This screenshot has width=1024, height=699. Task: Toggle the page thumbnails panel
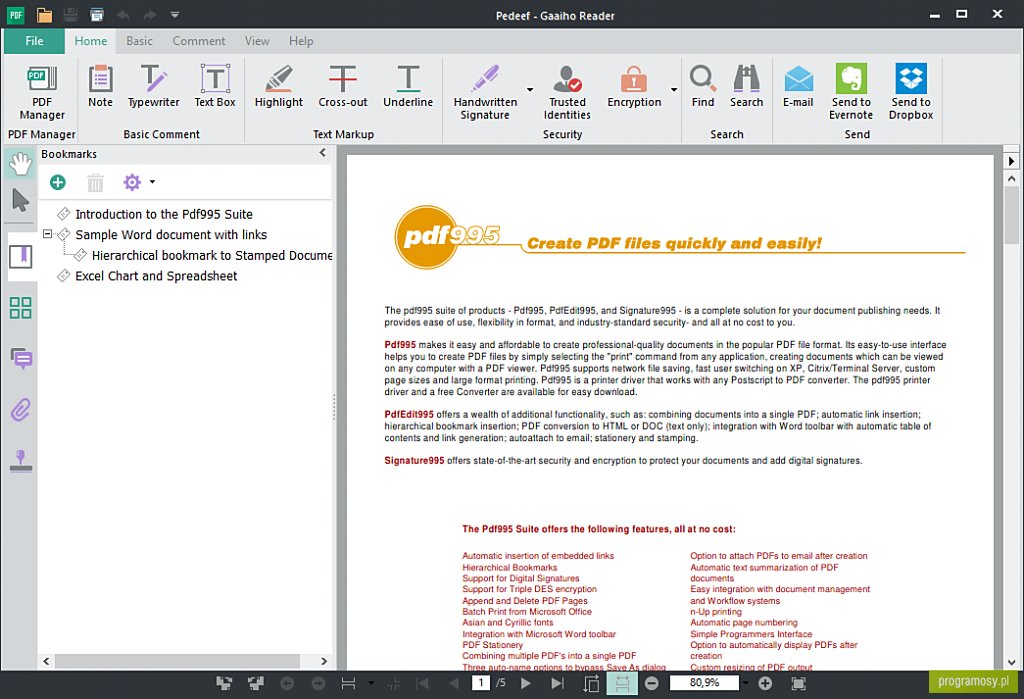coord(21,308)
